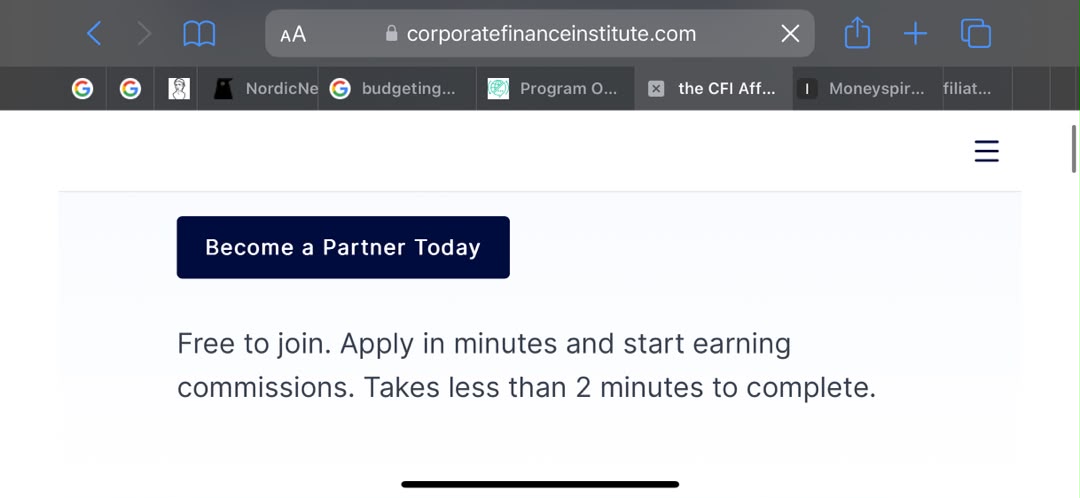Click the corporatefinanceinstitute.com address field
This screenshot has height=498, width=1080.
click(539, 33)
